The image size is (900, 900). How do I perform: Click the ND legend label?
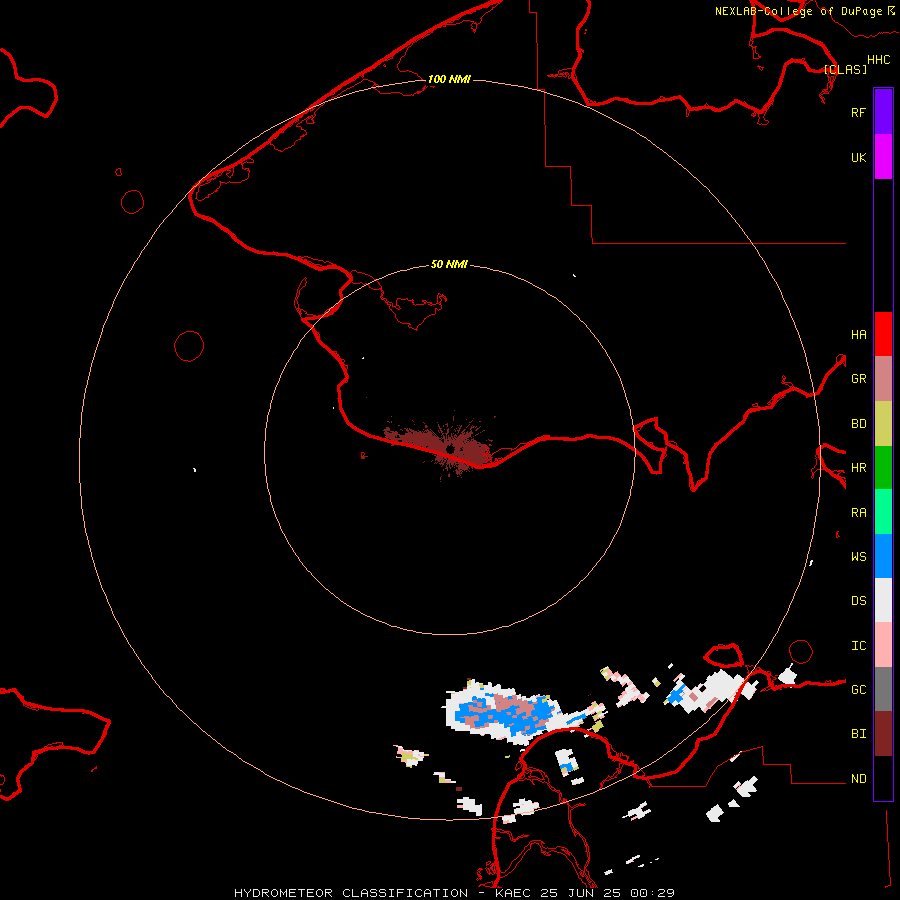pos(858,779)
